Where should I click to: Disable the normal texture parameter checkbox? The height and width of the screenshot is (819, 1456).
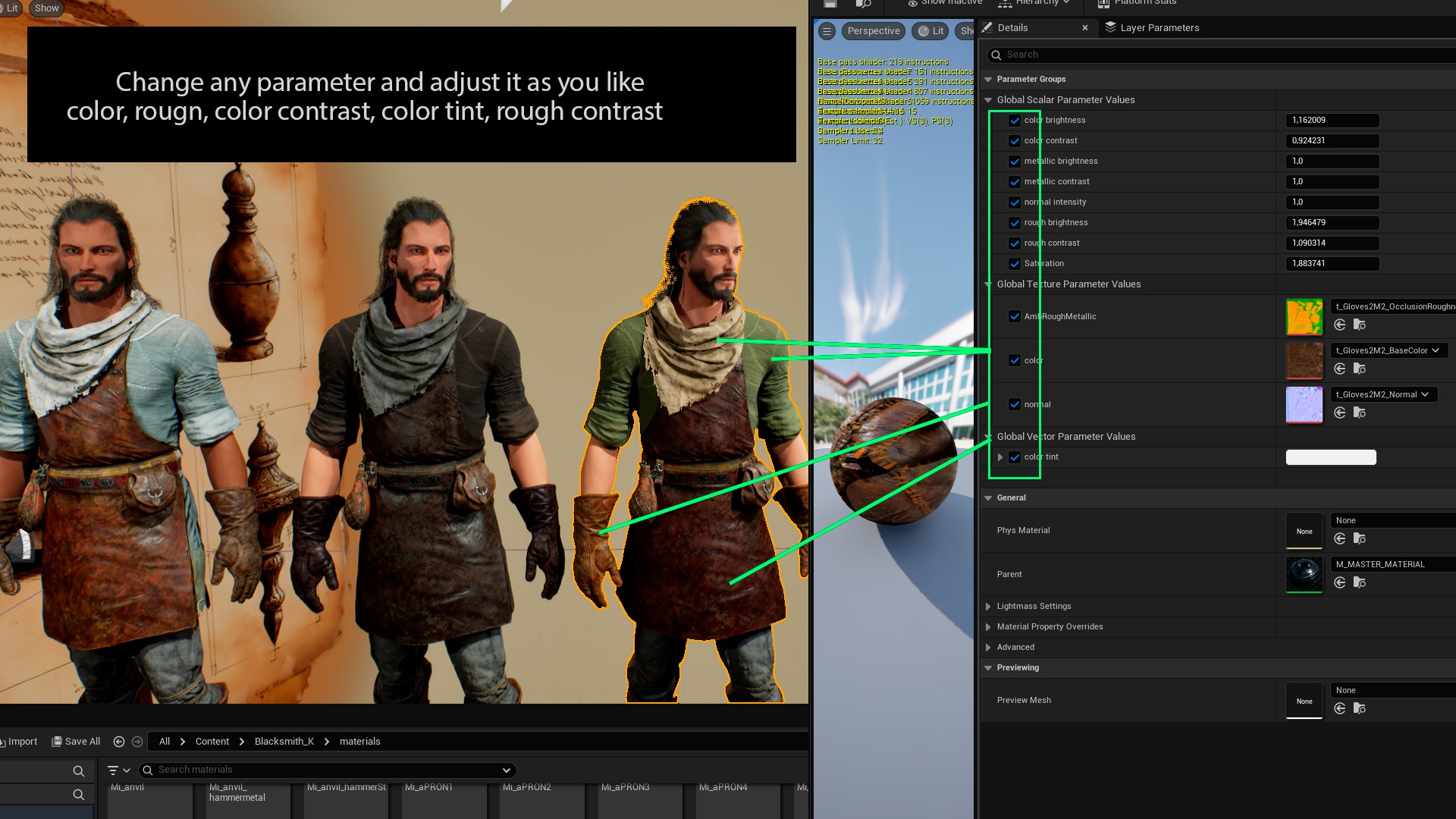click(1015, 404)
